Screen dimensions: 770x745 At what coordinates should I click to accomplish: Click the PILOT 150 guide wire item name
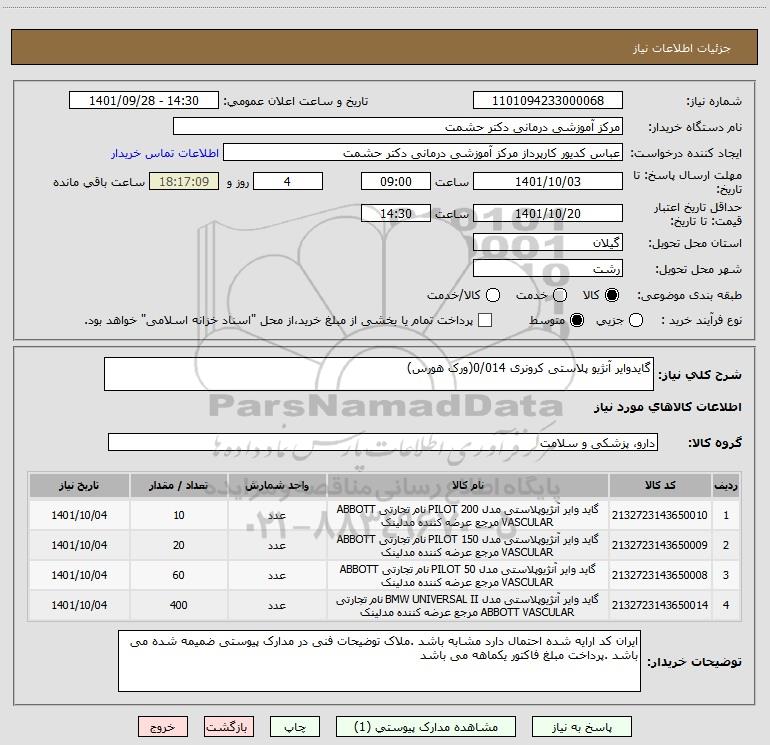coord(468,546)
